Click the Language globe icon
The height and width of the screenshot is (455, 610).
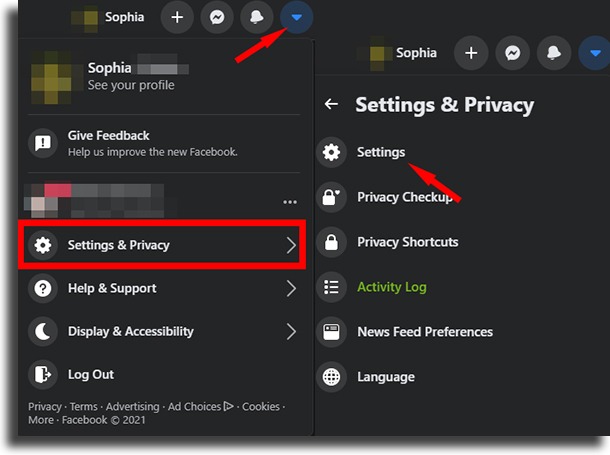pyautogui.click(x=331, y=377)
